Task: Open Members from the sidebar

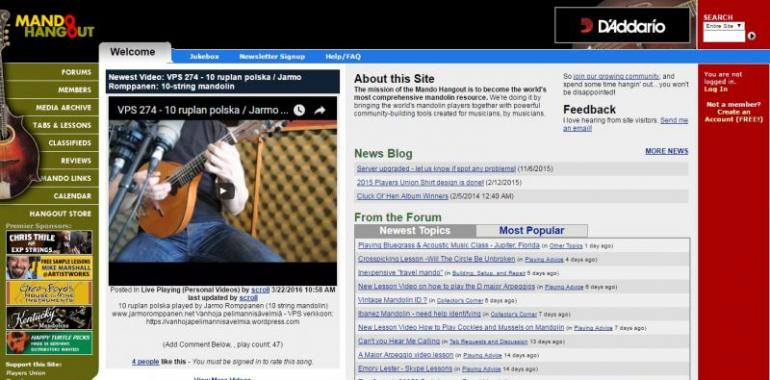Action: click(75, 90)
